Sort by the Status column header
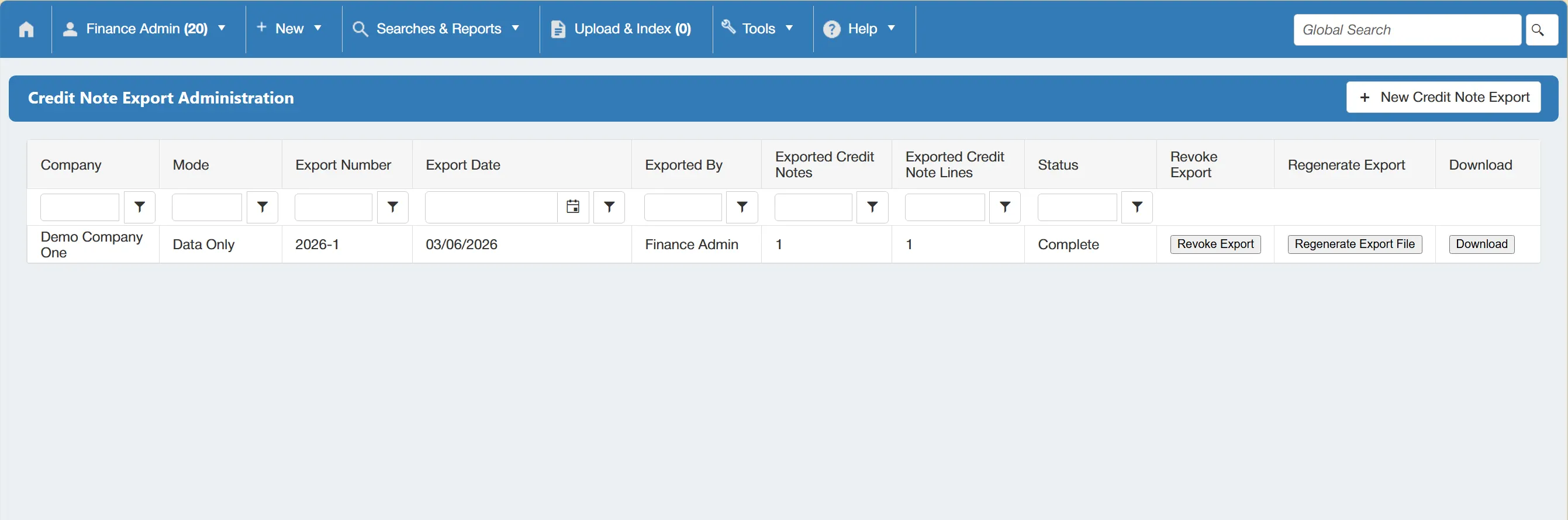The width and height of the screenshot is (1568, 520). click(x=1058, y=165)
